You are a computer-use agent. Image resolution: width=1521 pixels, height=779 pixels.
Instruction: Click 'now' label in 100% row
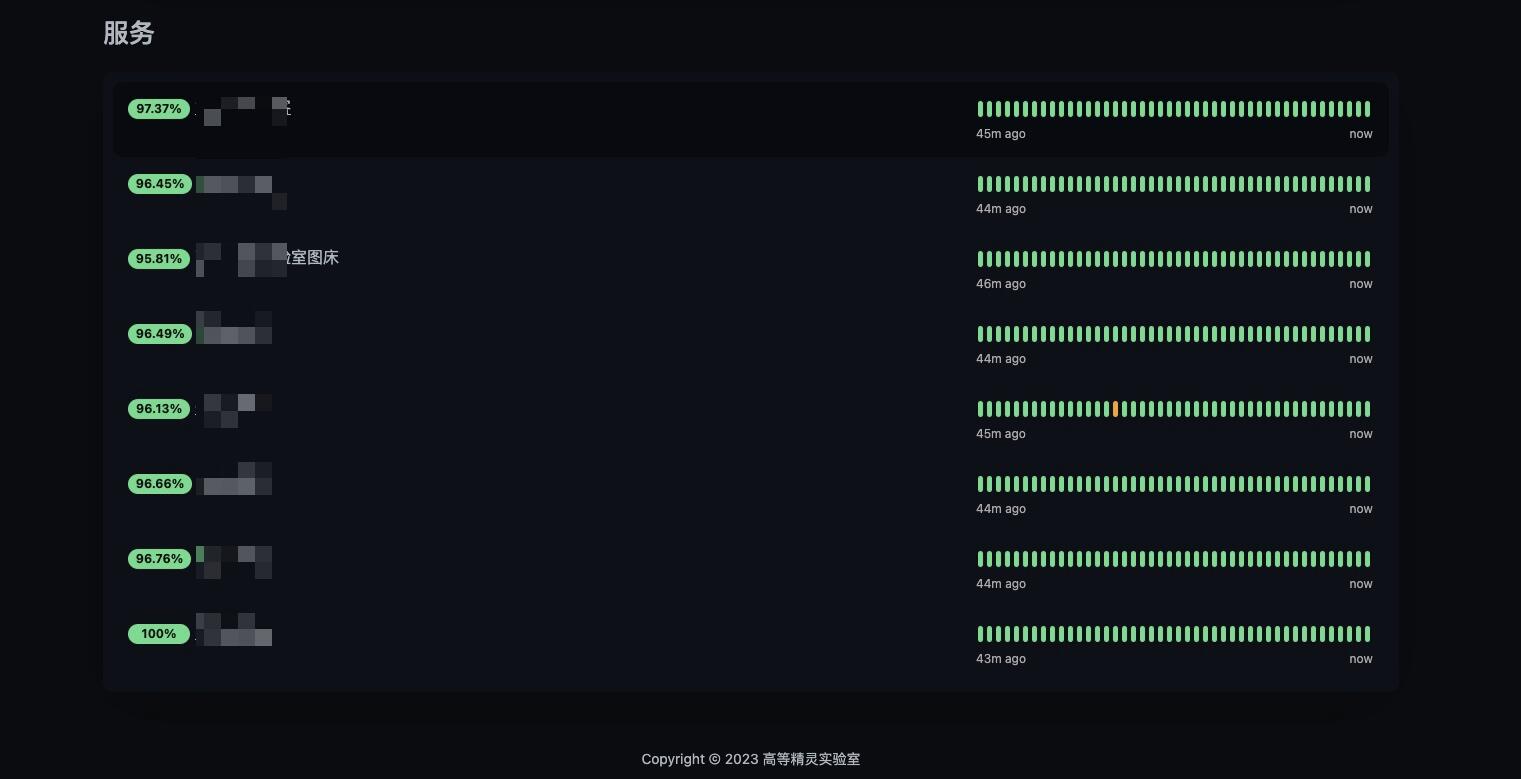pos(1361,659)
